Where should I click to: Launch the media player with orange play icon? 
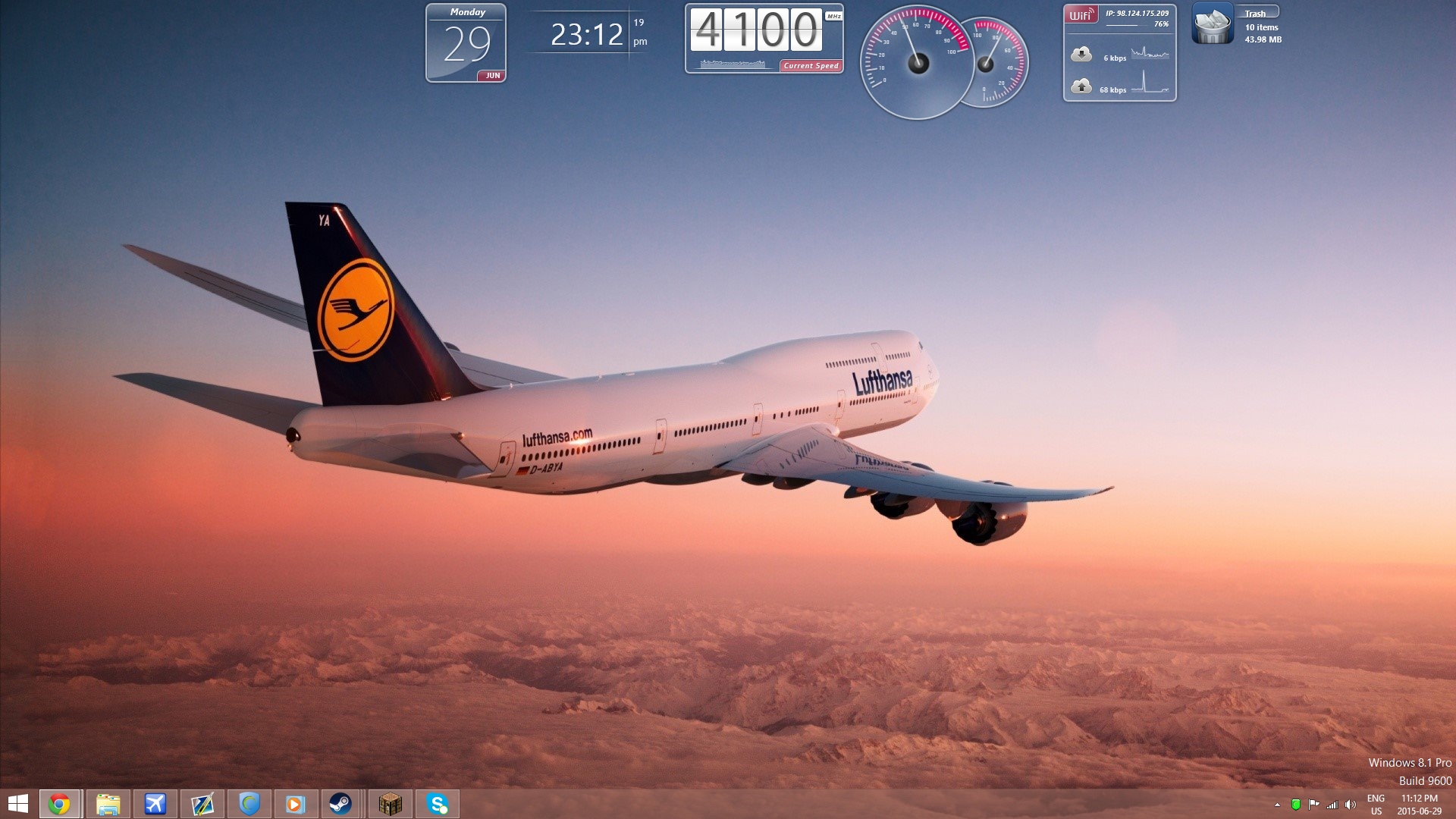click(x=296, y=804)
